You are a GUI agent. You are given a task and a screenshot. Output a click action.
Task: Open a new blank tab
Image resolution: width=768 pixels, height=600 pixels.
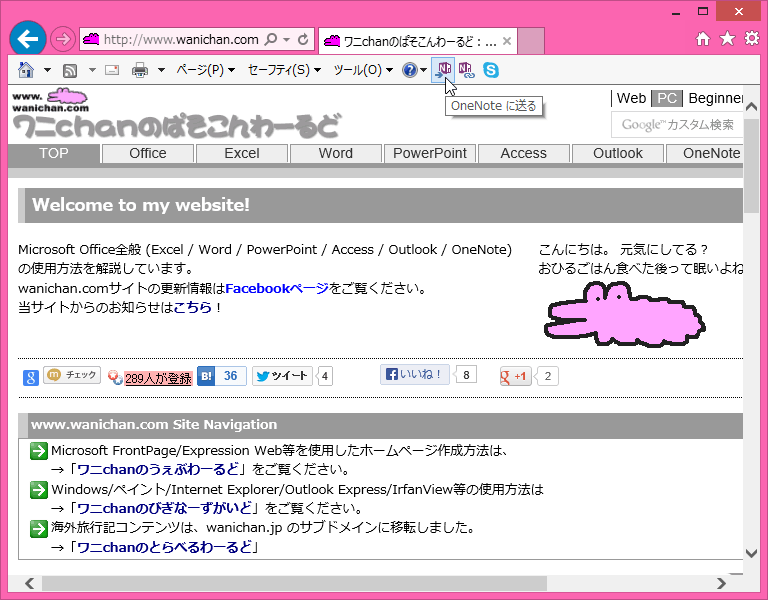pos(531,41)
